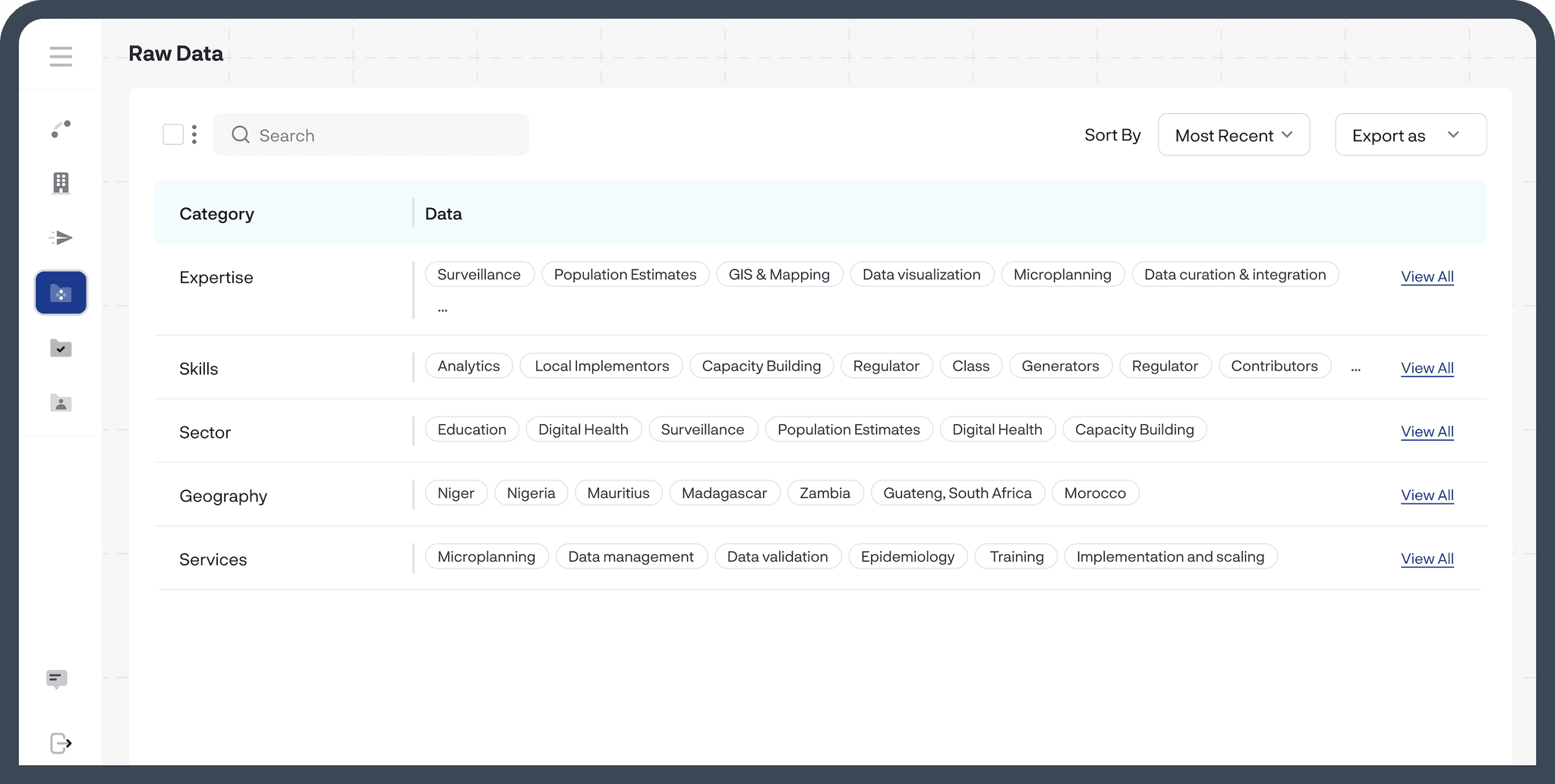
Task: Click the Skills category label
Action: (199, 369)
